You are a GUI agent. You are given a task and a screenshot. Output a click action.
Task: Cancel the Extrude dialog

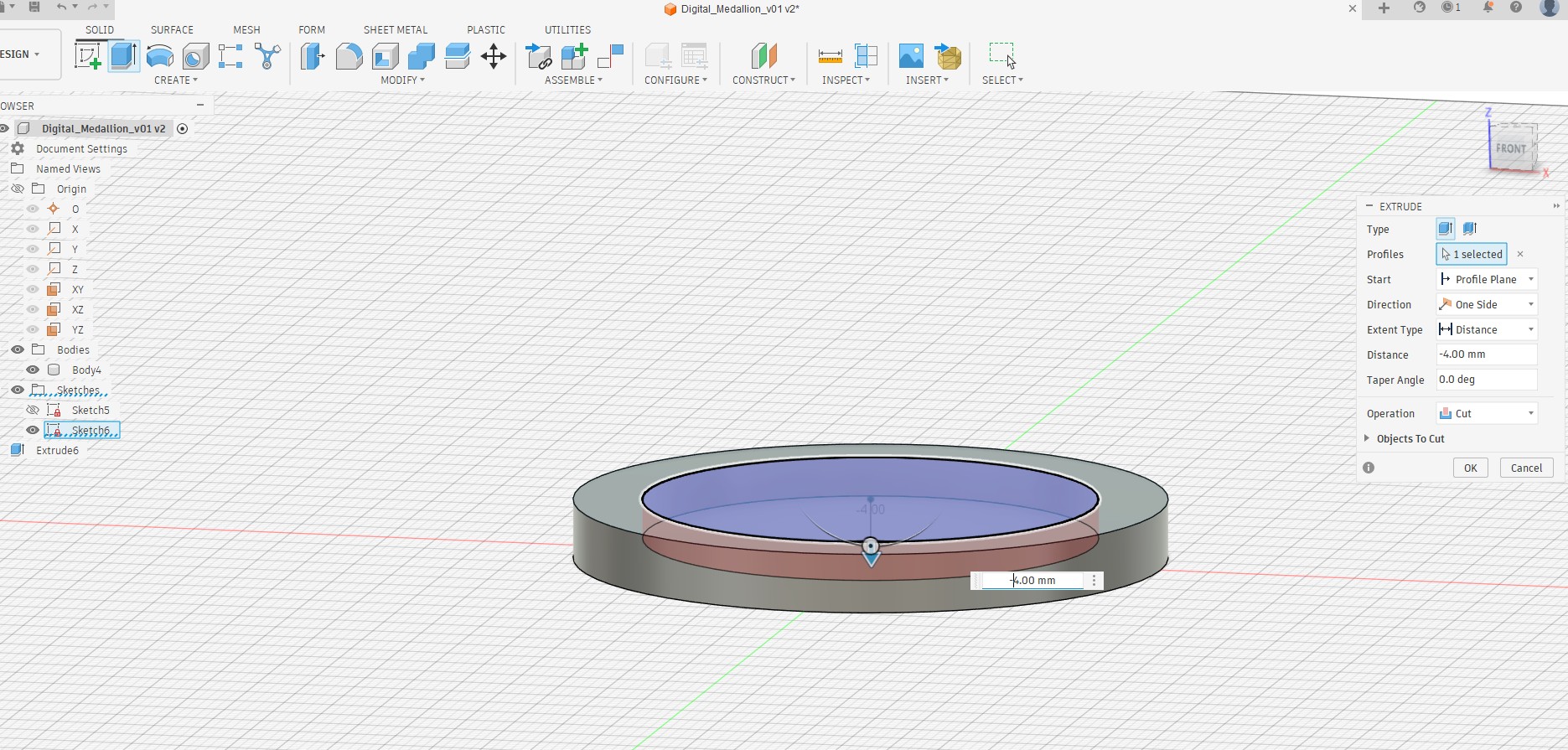tap(1525, 468)
